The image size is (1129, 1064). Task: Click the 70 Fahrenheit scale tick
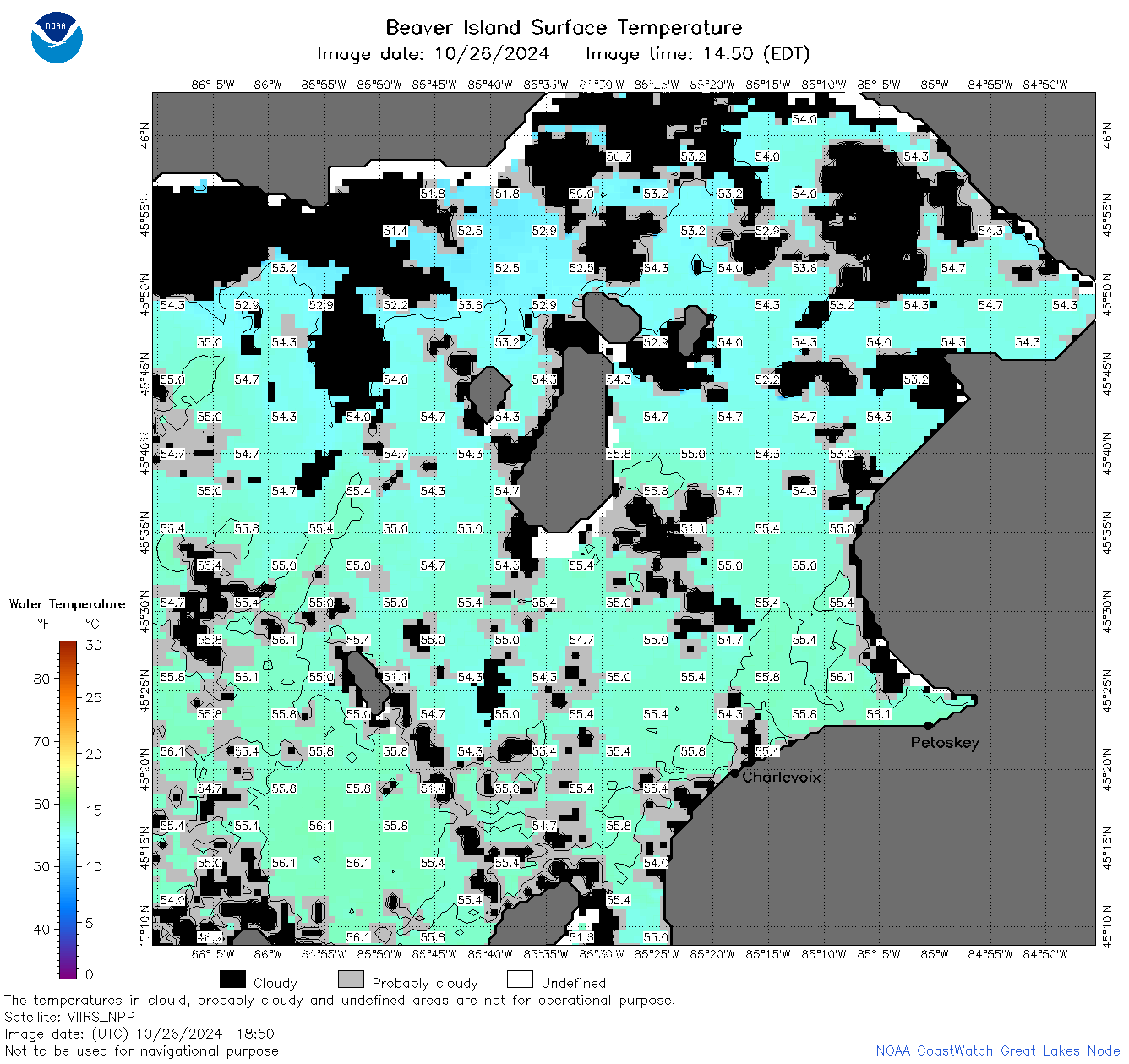(x=41, y=741)
